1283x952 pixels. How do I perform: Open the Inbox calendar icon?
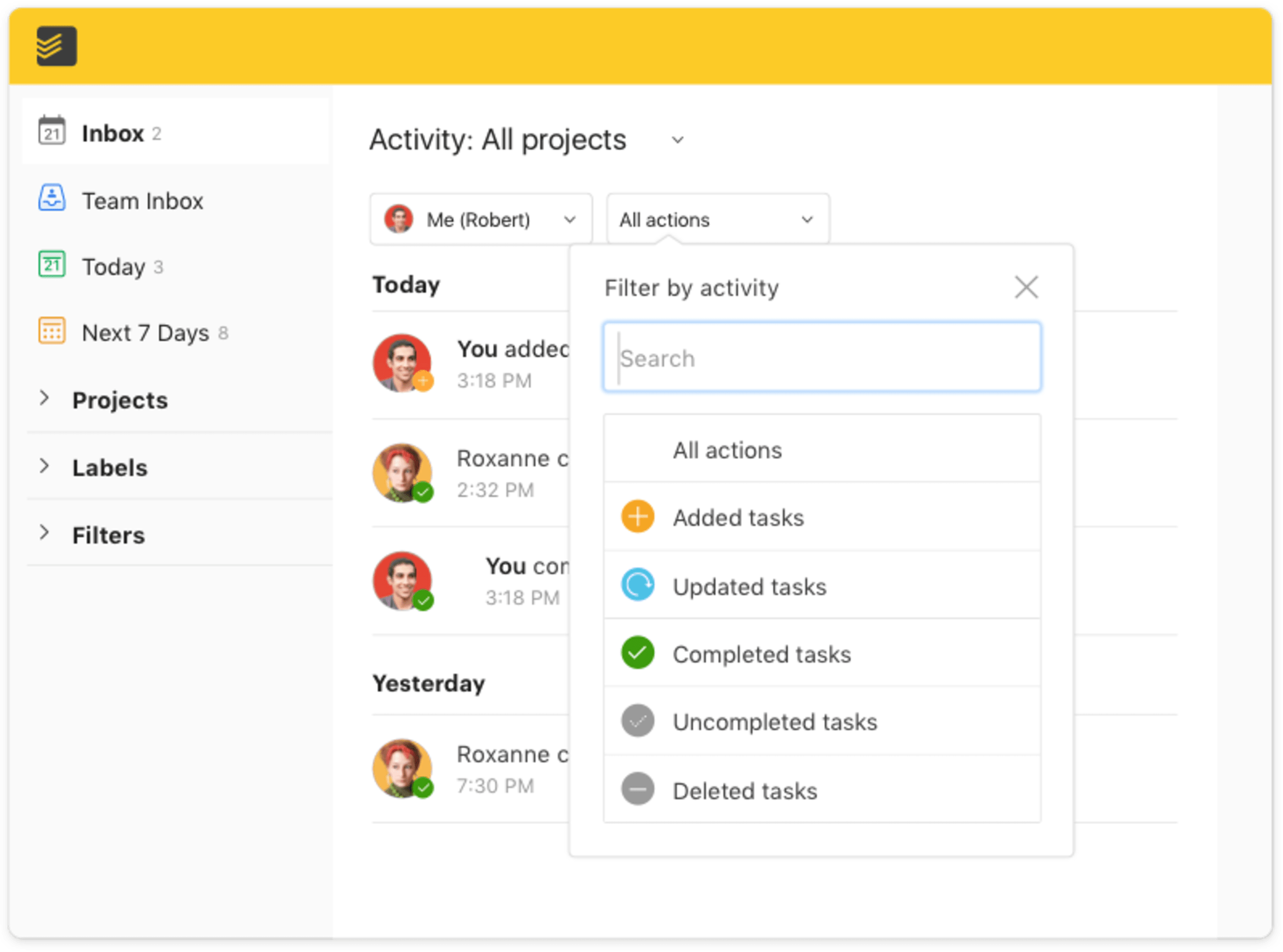[x=52, y=130]
